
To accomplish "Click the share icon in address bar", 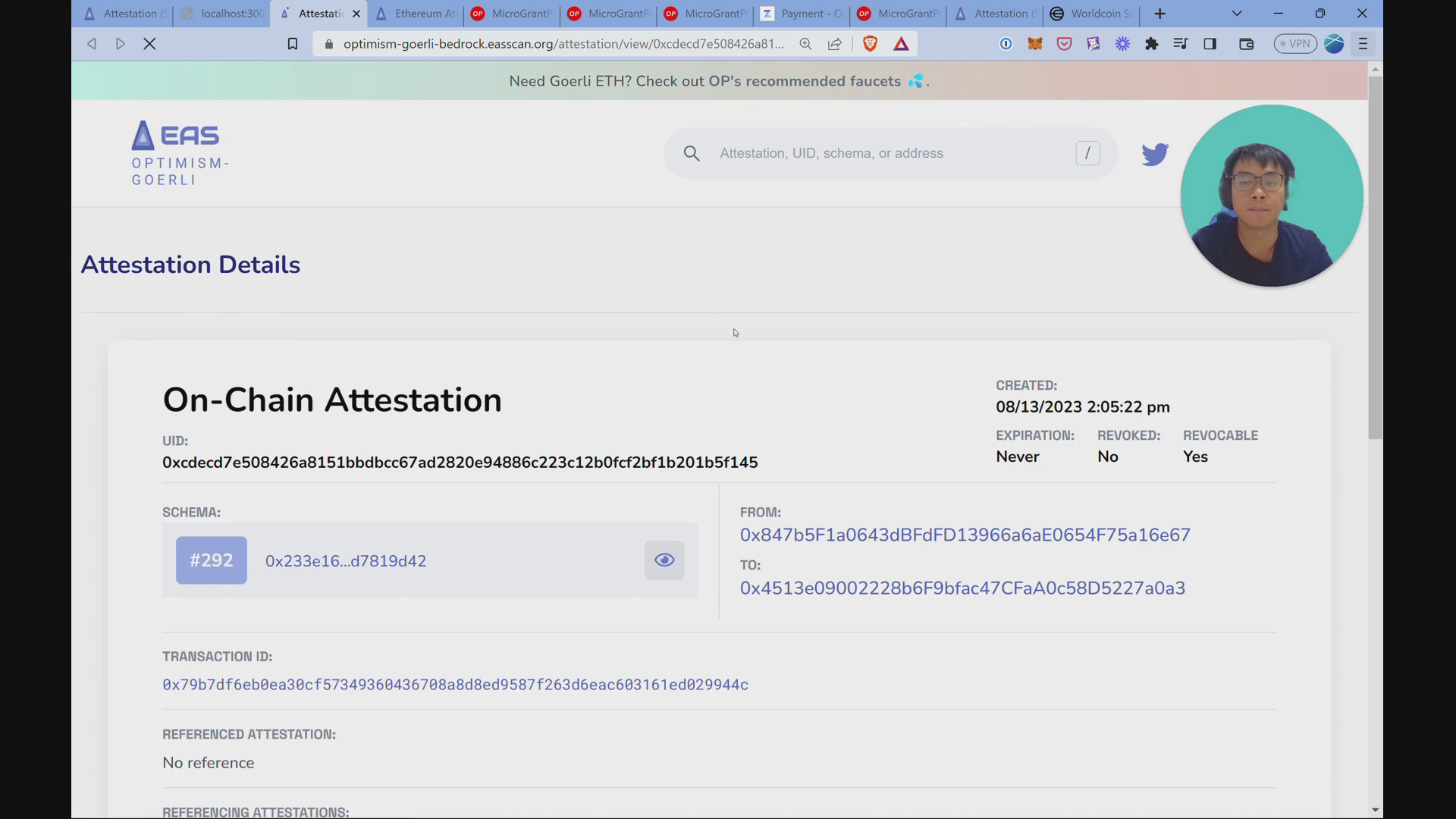I will 835,44.
